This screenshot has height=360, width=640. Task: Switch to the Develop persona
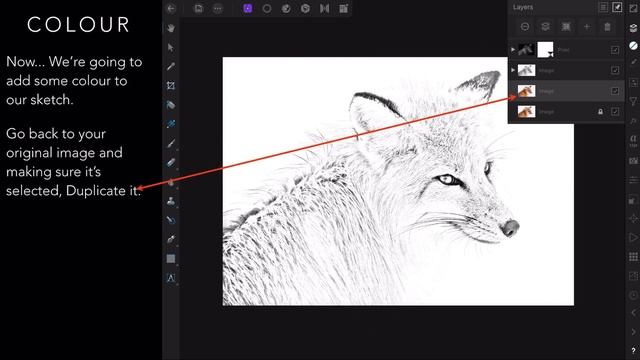(x=305, y=9)
